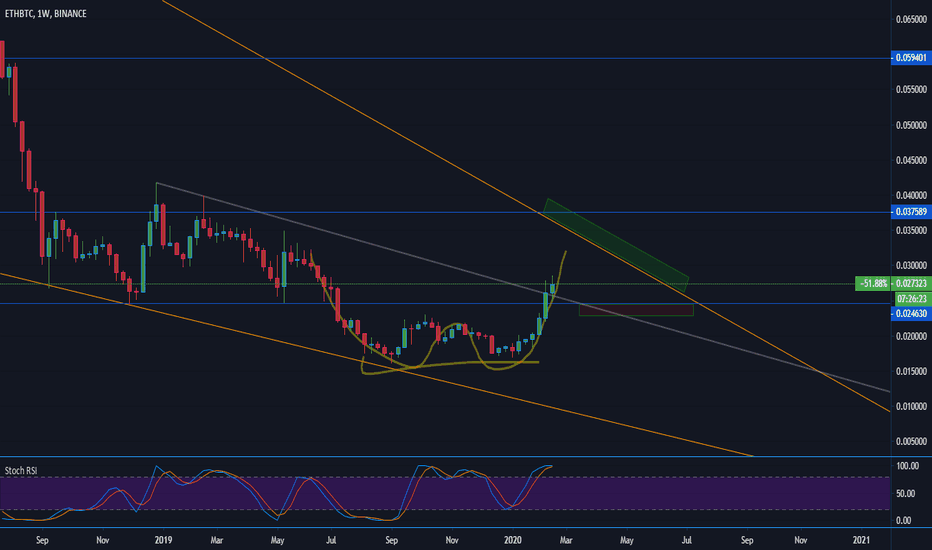
Task: Select the 0.059401 blue price label
Action: coord(911,58)
